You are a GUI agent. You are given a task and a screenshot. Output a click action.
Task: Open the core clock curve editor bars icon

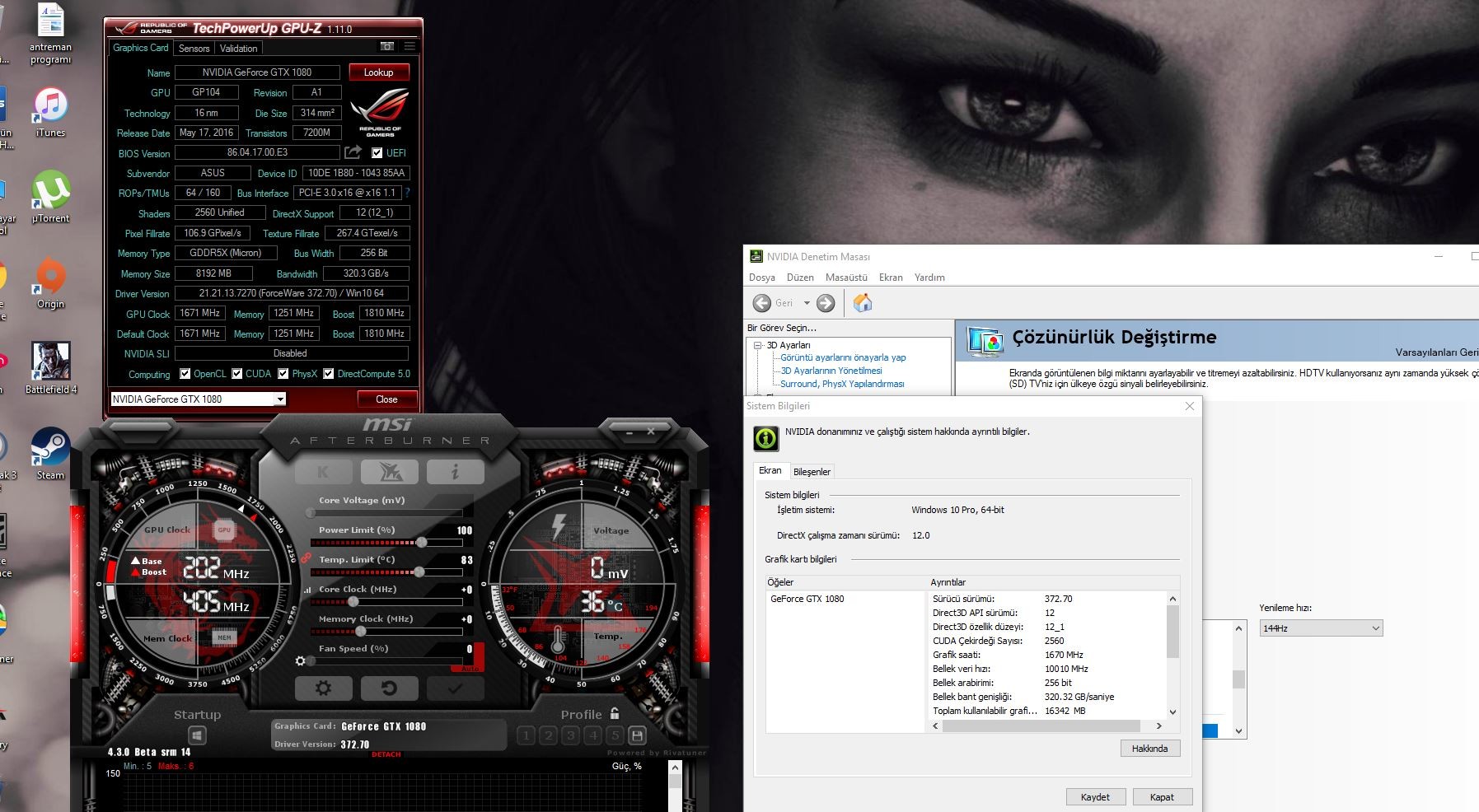click(x=309, y=590)
